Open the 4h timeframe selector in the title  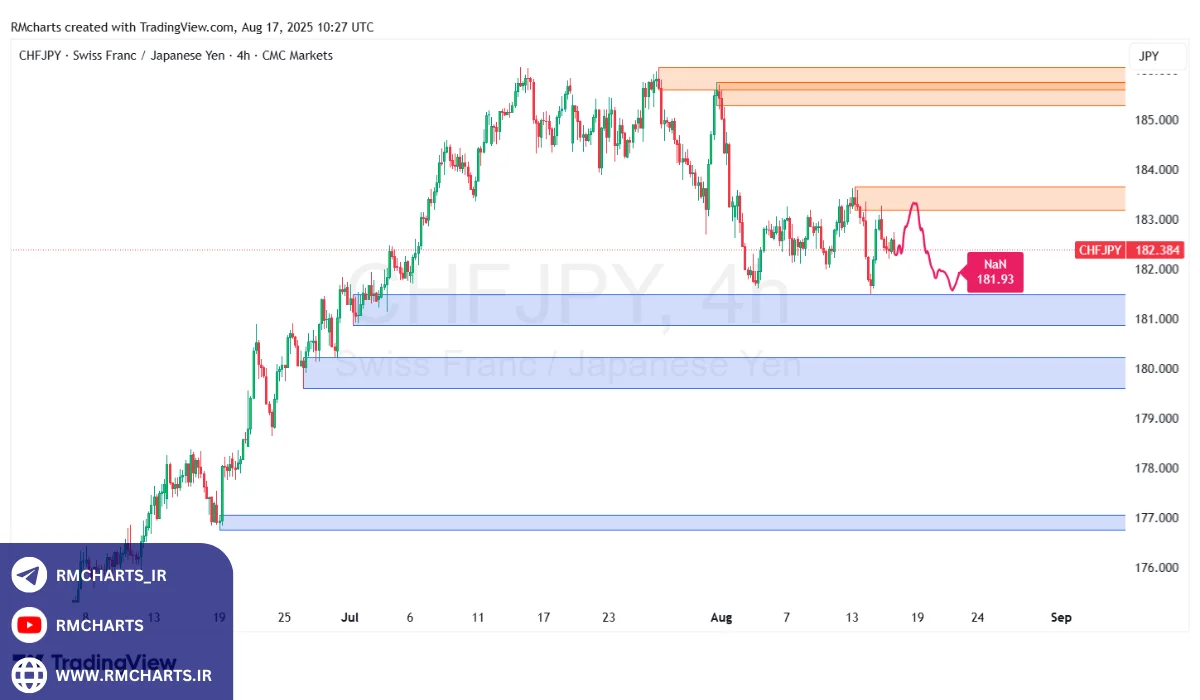(242, 55)
